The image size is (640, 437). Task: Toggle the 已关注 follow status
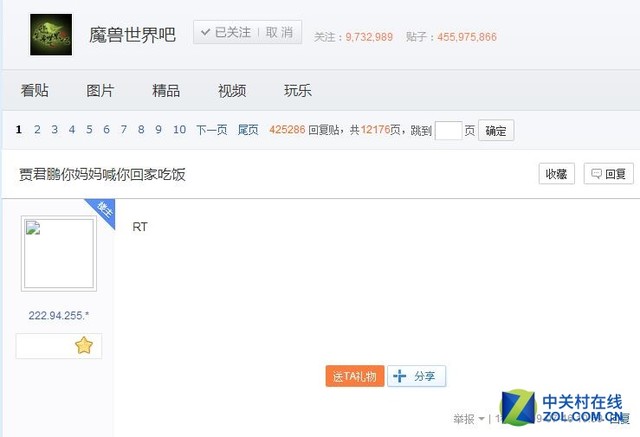tap(227, 32)
